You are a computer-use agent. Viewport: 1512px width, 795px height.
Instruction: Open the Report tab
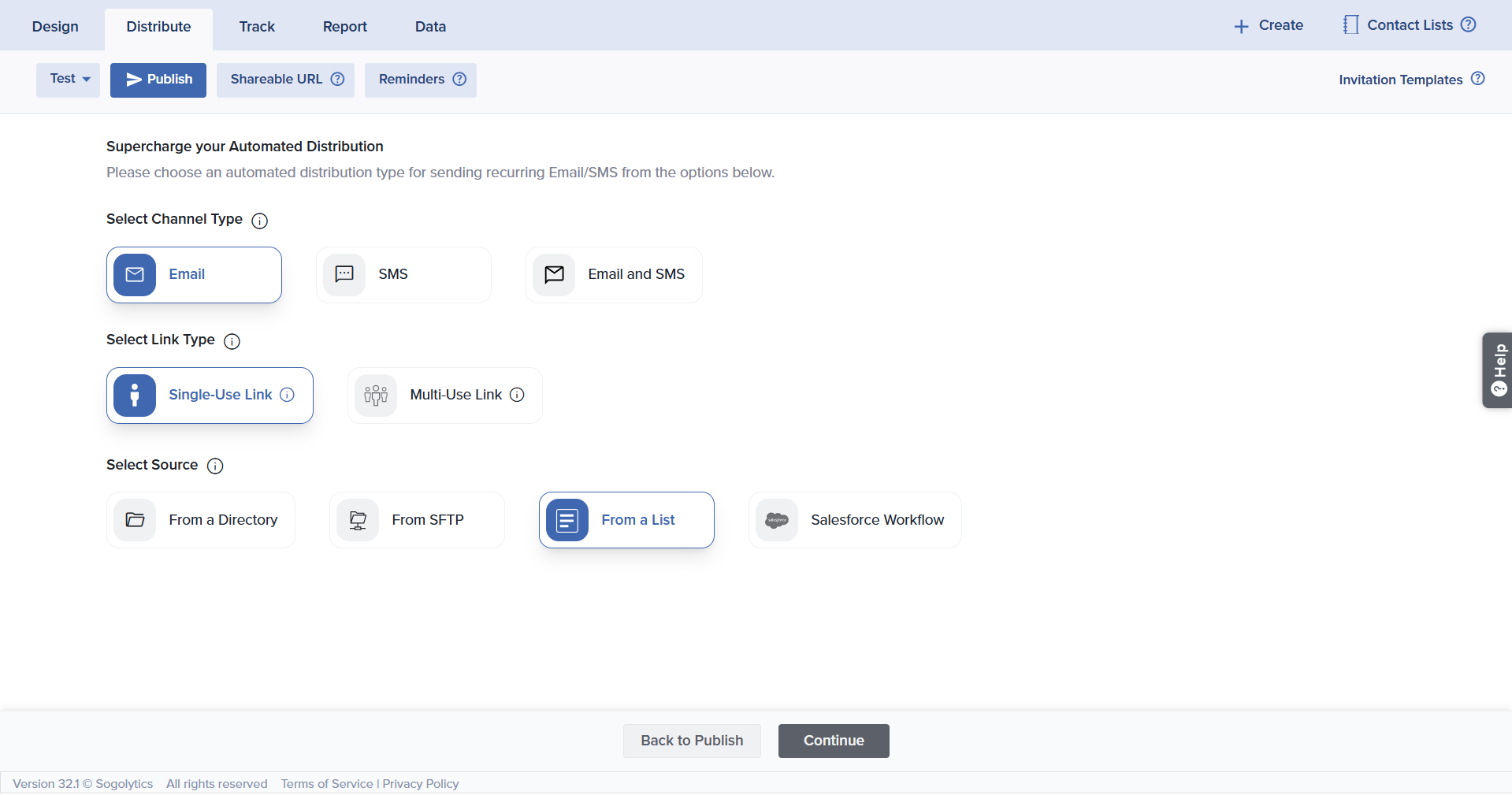click(344, 27)
